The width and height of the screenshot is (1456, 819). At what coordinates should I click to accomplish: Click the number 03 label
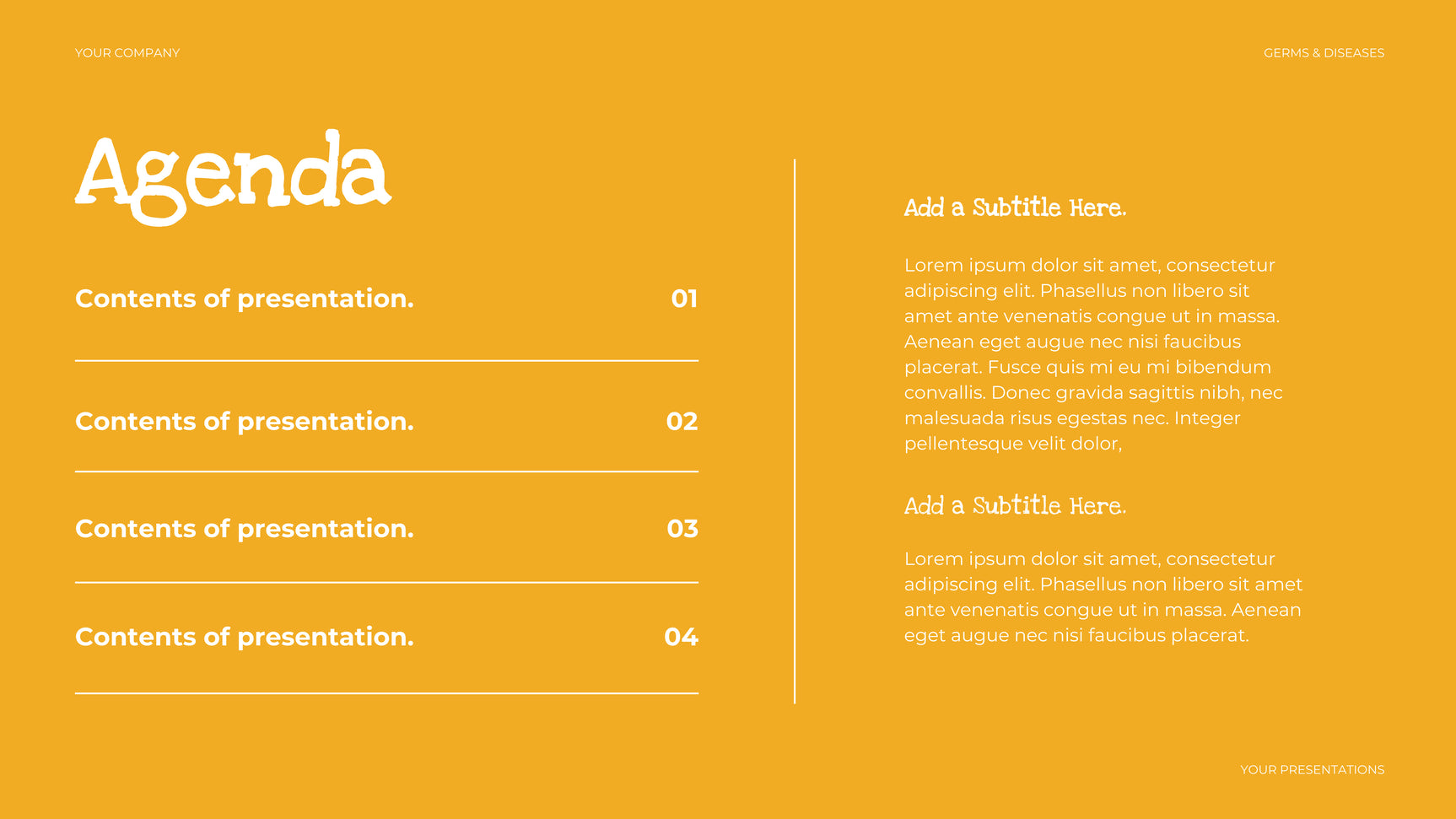click(682, 528)
